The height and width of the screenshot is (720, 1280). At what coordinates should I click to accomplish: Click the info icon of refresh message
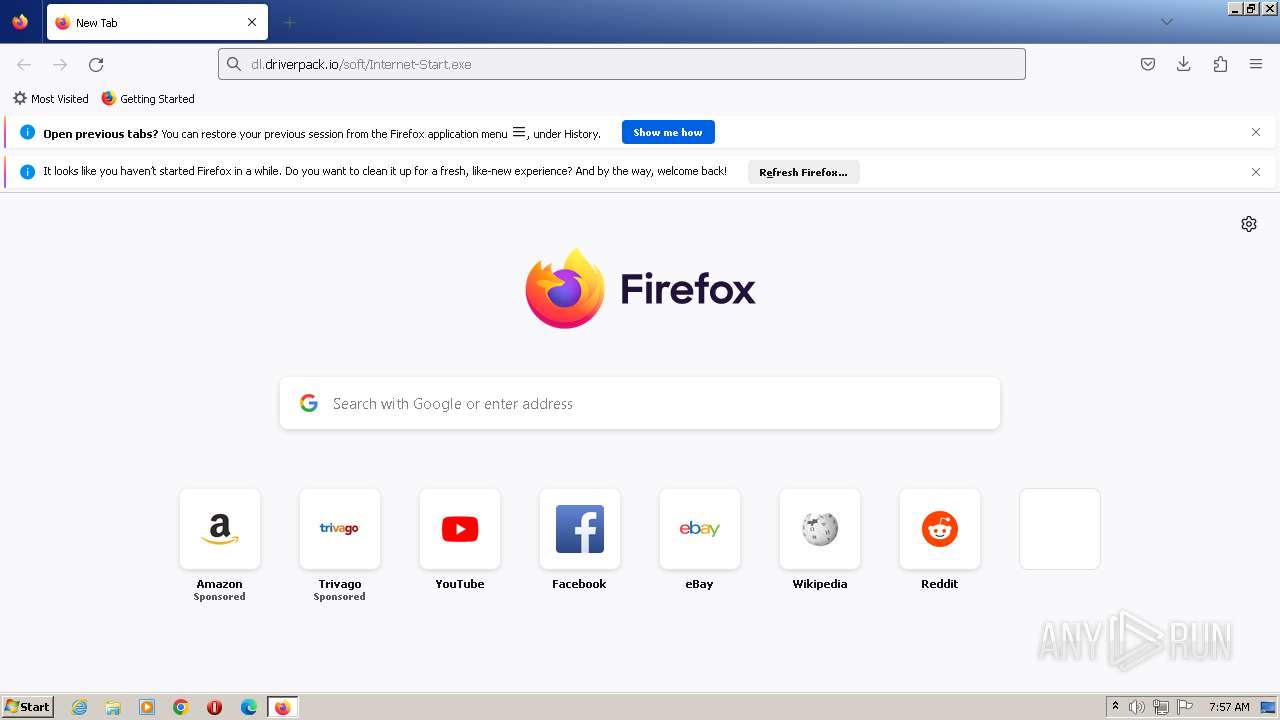pyautogui.click(x=28, y=172)
